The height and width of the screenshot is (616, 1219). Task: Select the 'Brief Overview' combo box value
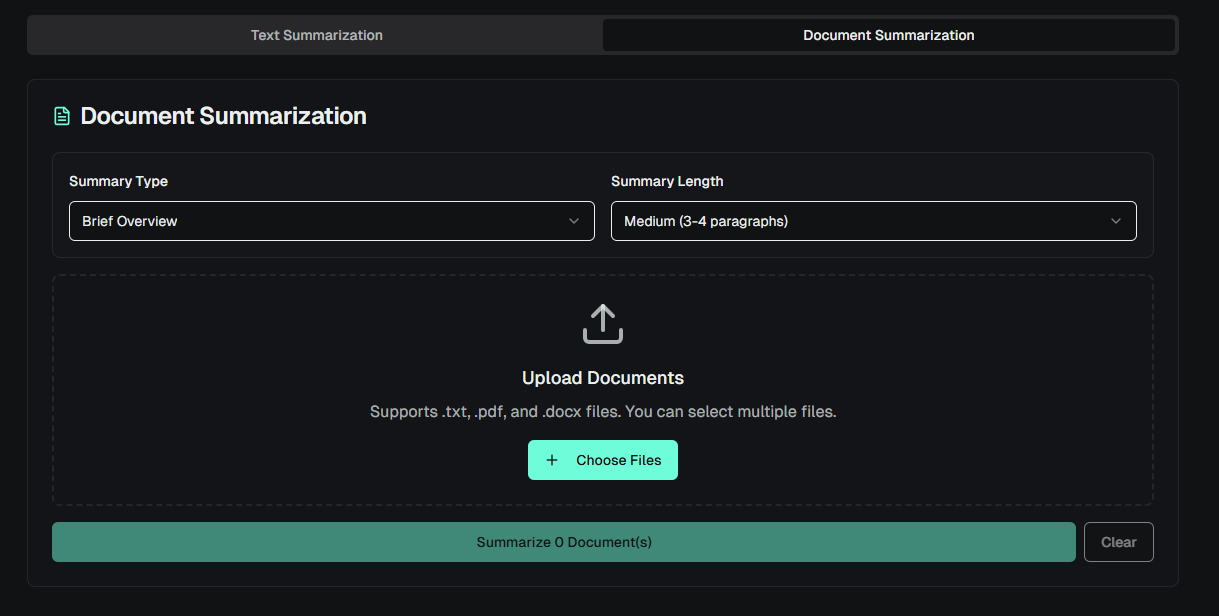click(x=130, y=221)
